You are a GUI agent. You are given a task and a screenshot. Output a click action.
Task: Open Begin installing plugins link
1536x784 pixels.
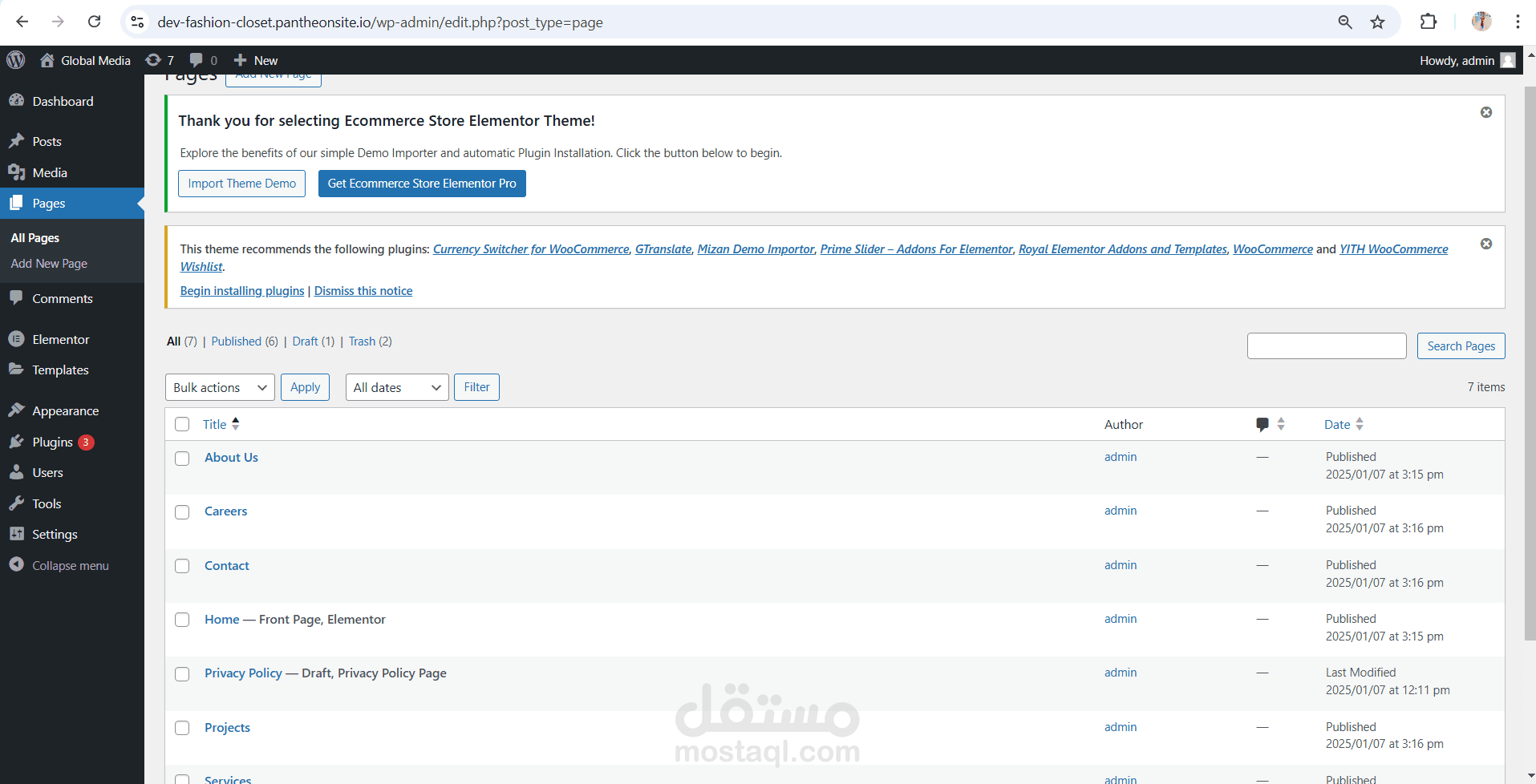click(242, 290)
